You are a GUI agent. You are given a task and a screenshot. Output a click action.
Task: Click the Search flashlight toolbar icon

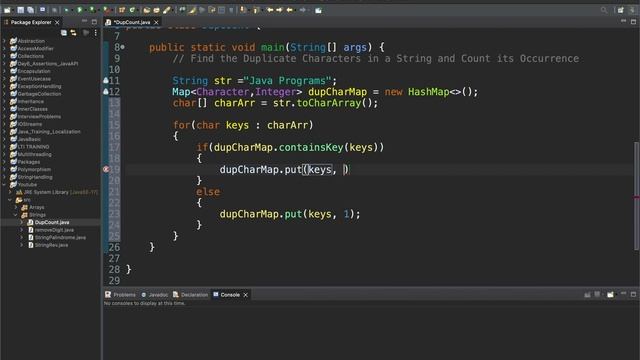click(167, 10)
